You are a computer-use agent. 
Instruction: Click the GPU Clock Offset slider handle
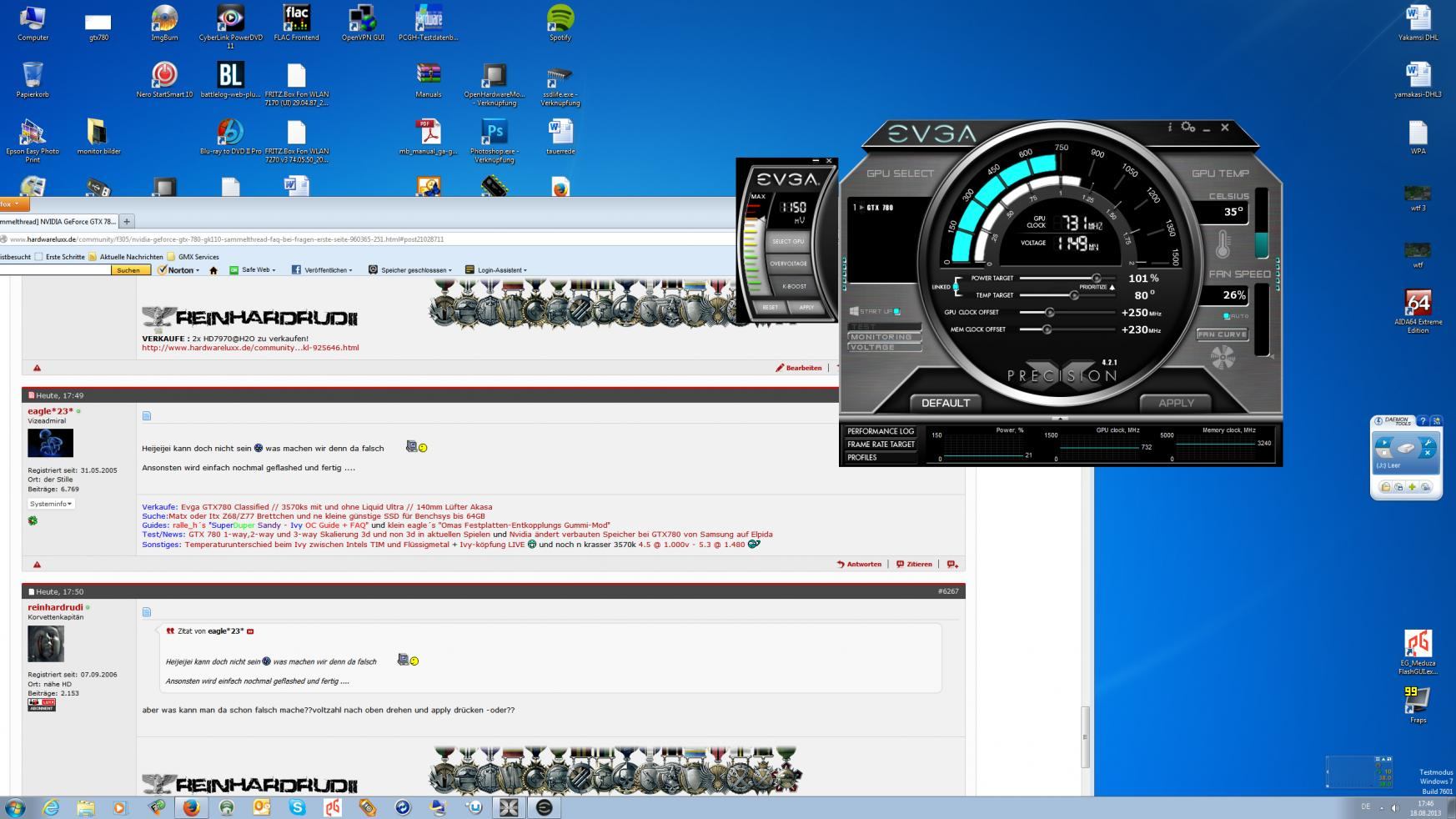[1050, 313]
